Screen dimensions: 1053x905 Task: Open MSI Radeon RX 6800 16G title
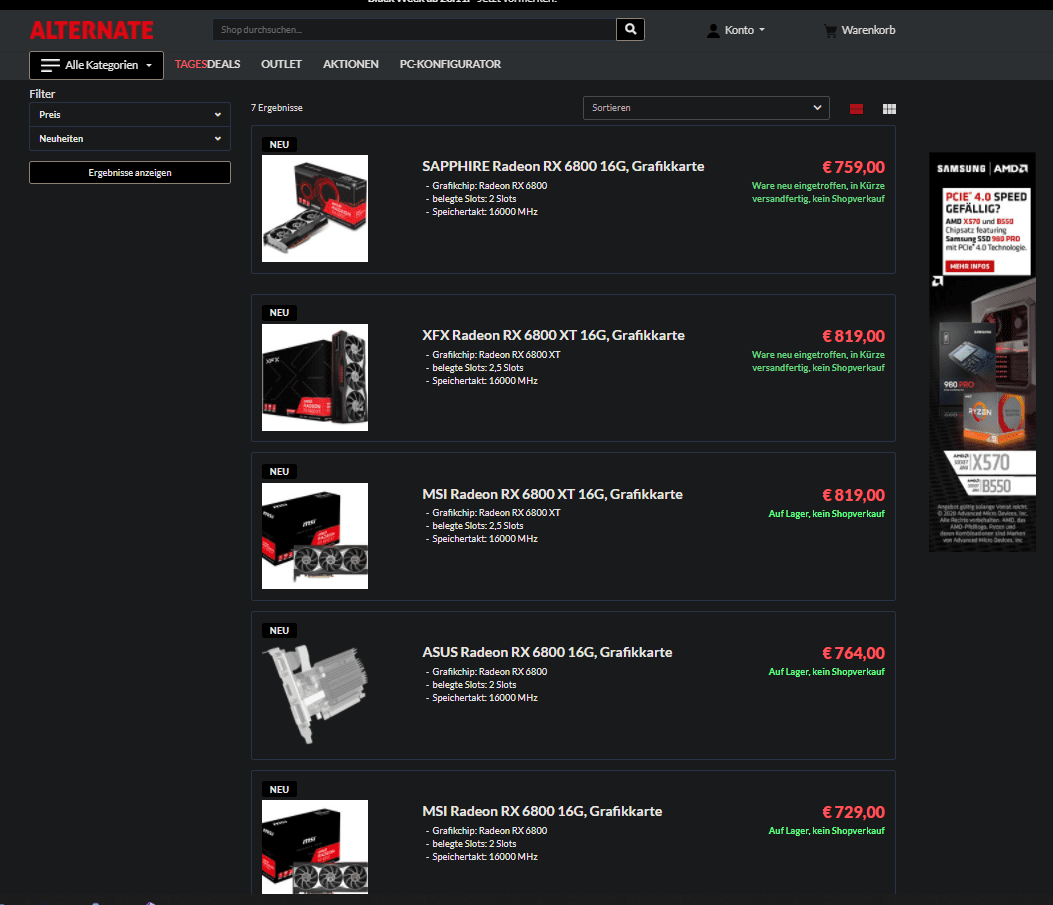pos(542,812)
